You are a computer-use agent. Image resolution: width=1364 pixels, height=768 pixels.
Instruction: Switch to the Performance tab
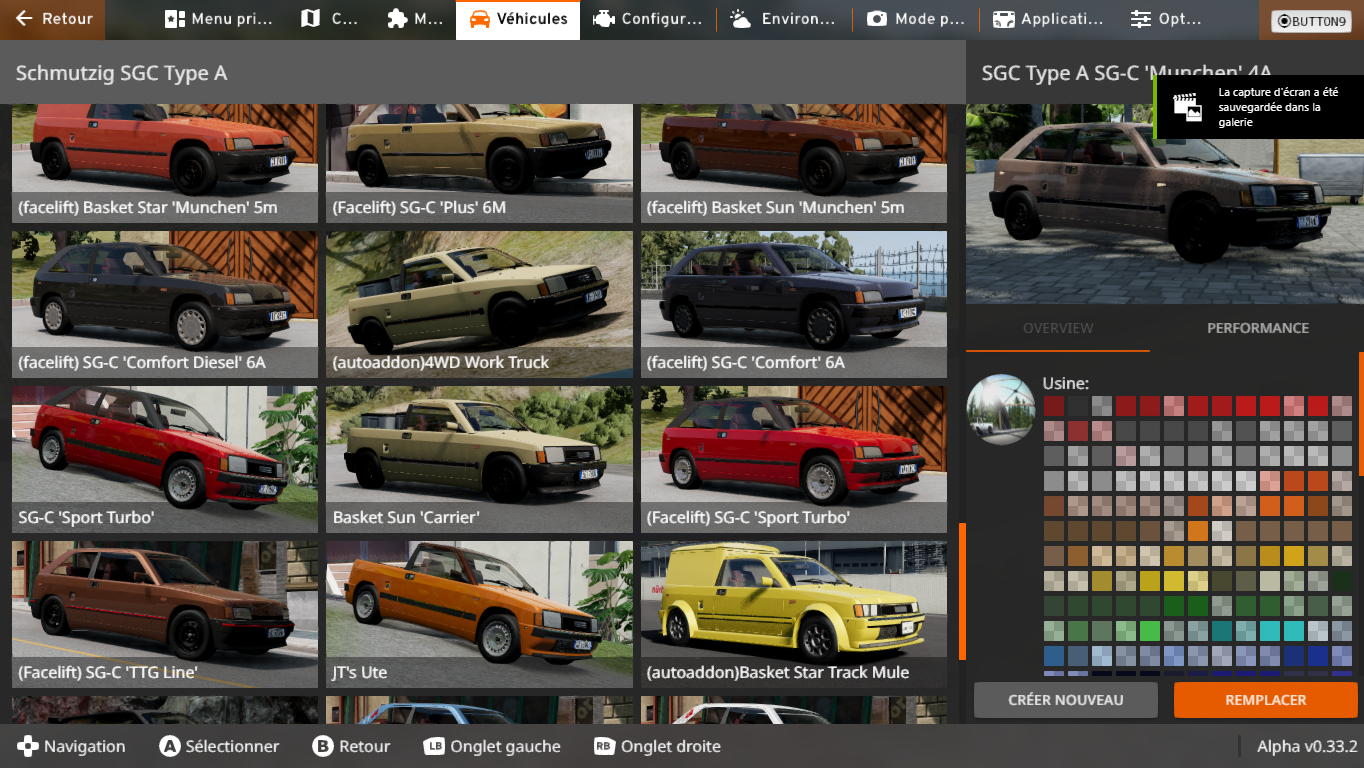click(1258, 328)
